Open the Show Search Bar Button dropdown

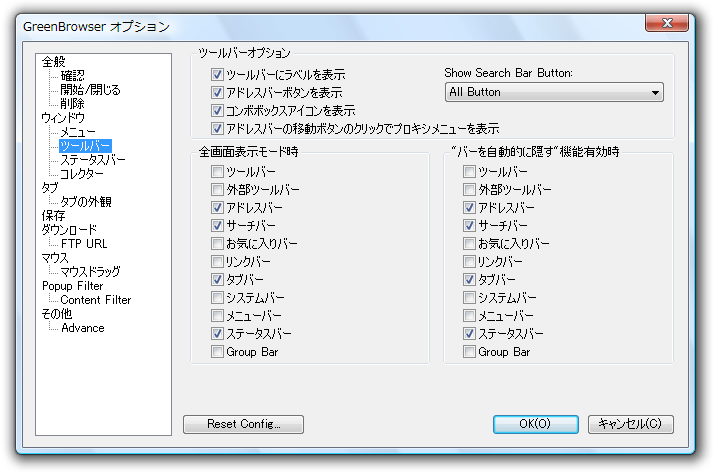point(554,92)
